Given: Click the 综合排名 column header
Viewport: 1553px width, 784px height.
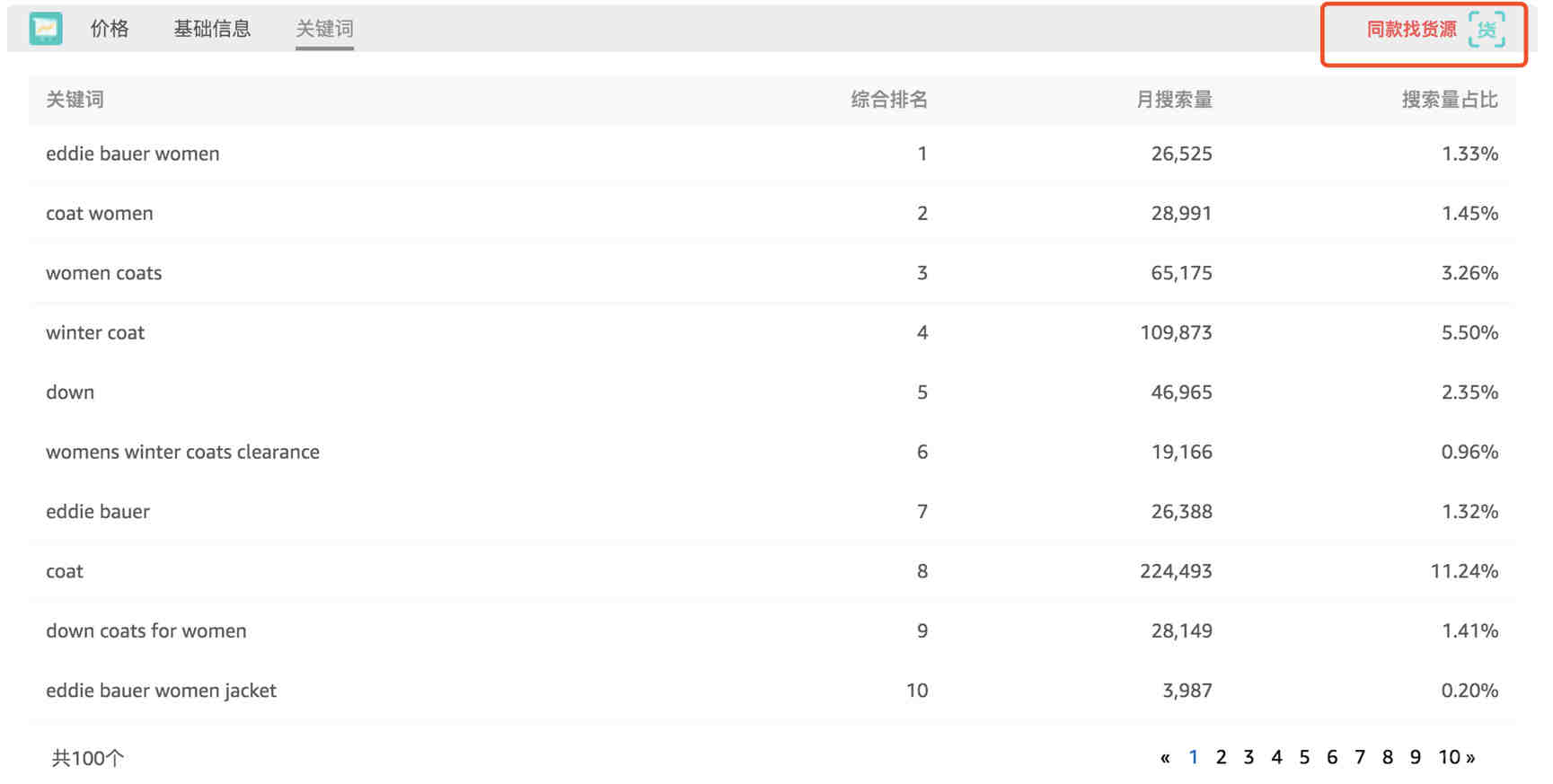Looking at the screenshot, I should (889, 100).
